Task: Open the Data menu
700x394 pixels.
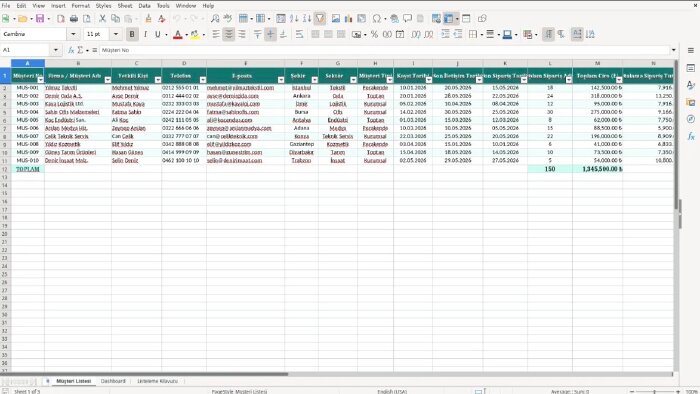Action: point(145,6)
